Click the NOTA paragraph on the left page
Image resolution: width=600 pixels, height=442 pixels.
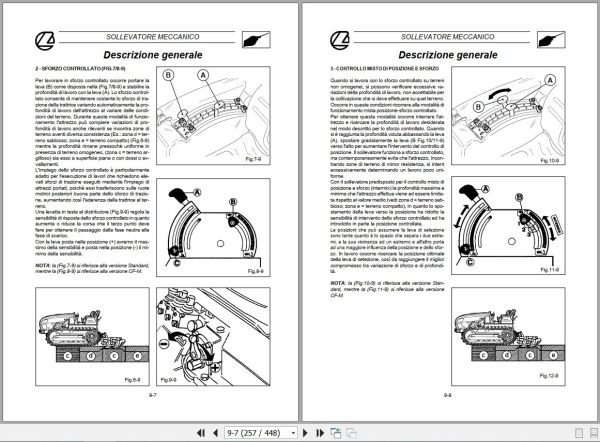[92, 268]
